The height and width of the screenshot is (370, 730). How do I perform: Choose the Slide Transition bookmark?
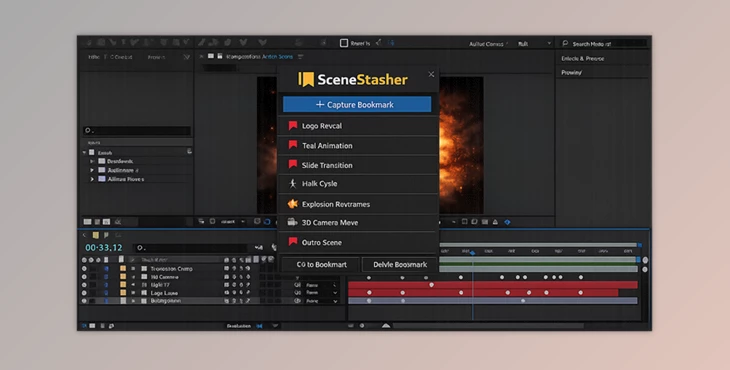tap(358, 165)
